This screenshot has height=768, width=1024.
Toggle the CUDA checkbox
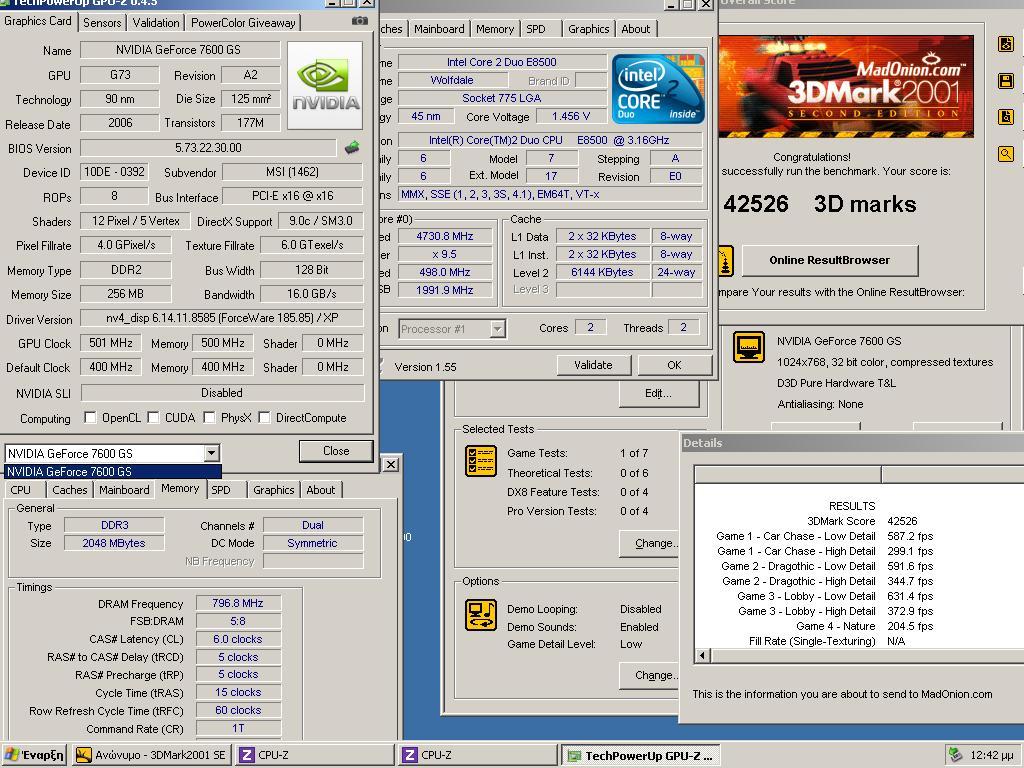coord(153,417)
